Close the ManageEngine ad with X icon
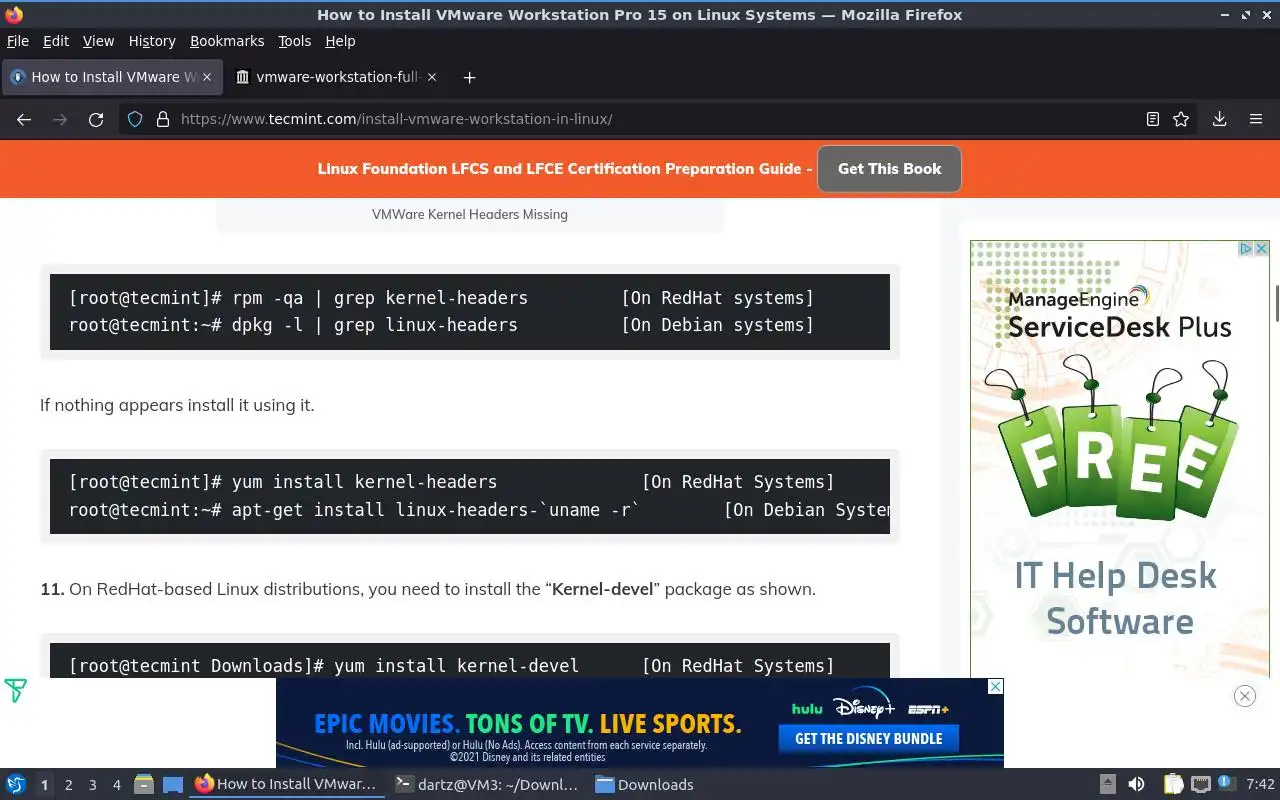Screen dimensions: 1280x800 tap(1262, 248)
